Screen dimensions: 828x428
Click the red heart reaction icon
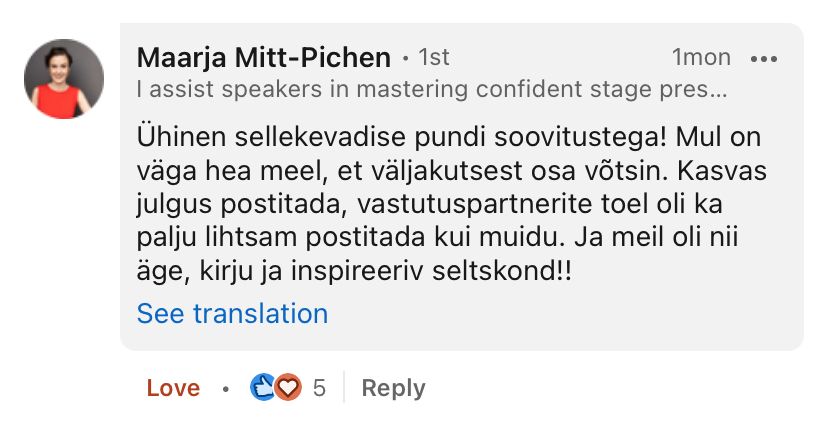(288, 388)
